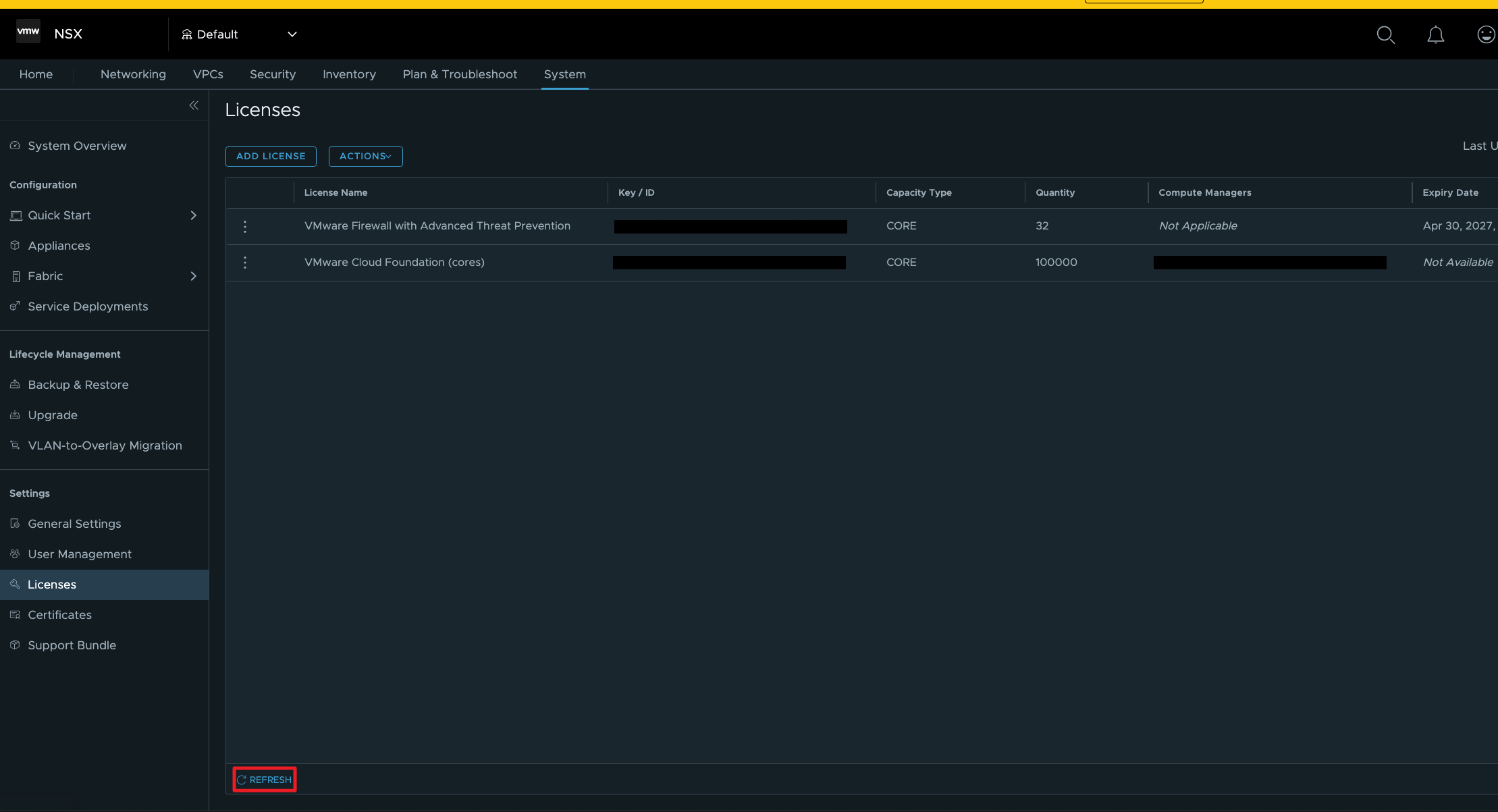1498x812 pixels.
Task: Sort by Compute Managers column header
Action: [1205, 192]
